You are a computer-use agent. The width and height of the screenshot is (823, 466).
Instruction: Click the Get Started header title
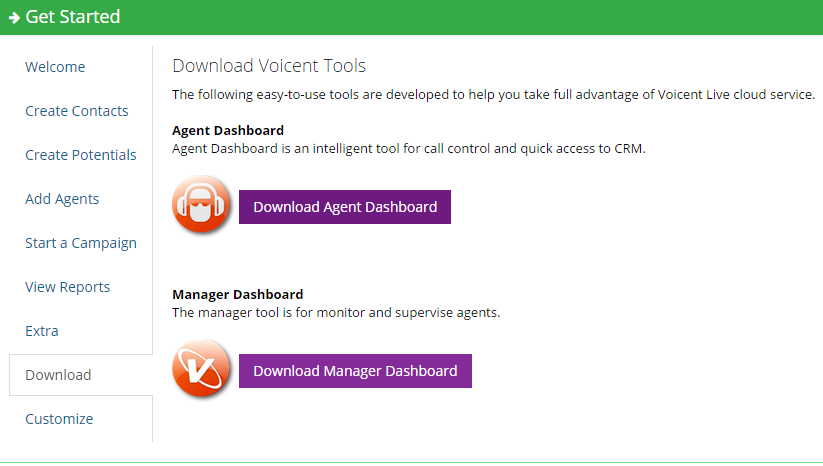coord(73,17)
